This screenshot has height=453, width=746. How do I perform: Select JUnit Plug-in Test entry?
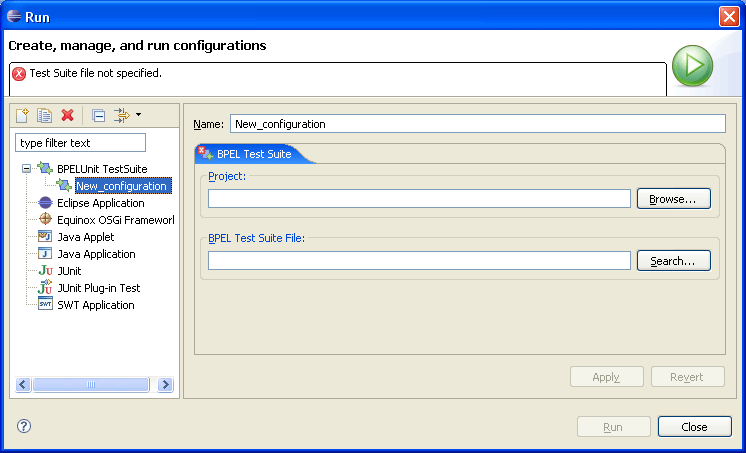(98, 288)
